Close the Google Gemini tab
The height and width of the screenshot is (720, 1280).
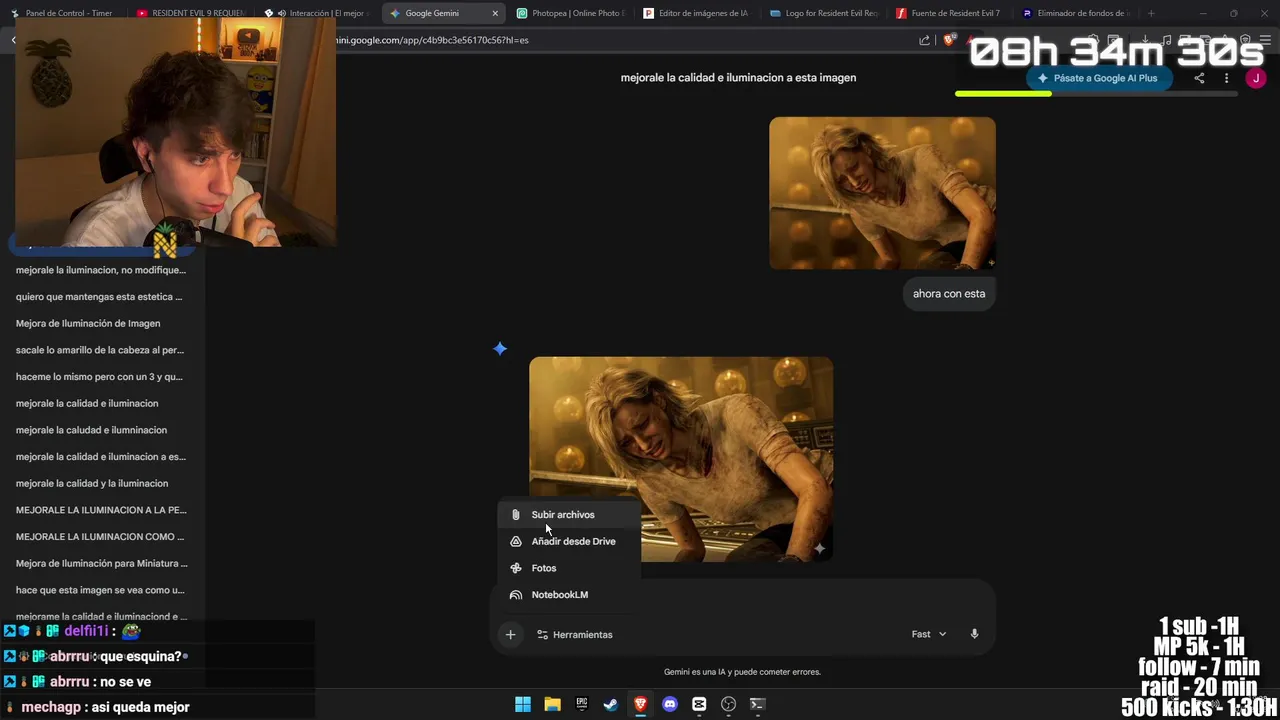click(494, 13)
